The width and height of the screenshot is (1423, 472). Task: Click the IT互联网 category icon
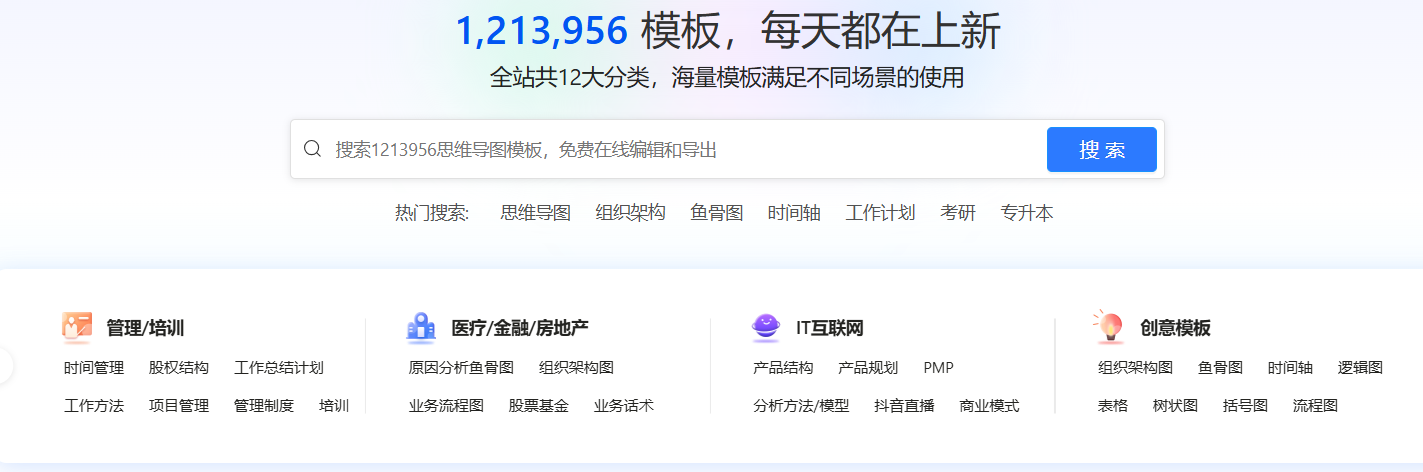pyautogui.click(x=766, y=327)
